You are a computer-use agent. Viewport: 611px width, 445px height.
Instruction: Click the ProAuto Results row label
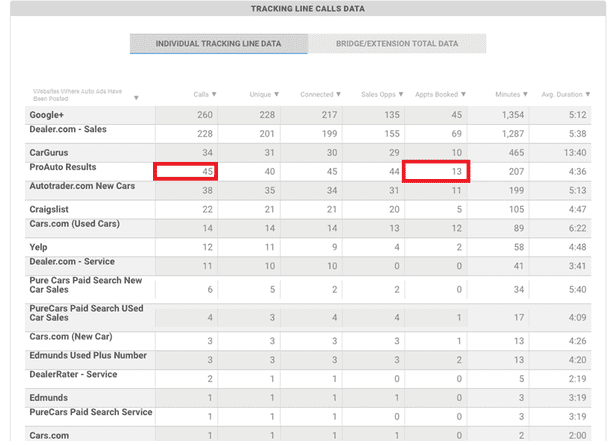(x=63, y=167)
